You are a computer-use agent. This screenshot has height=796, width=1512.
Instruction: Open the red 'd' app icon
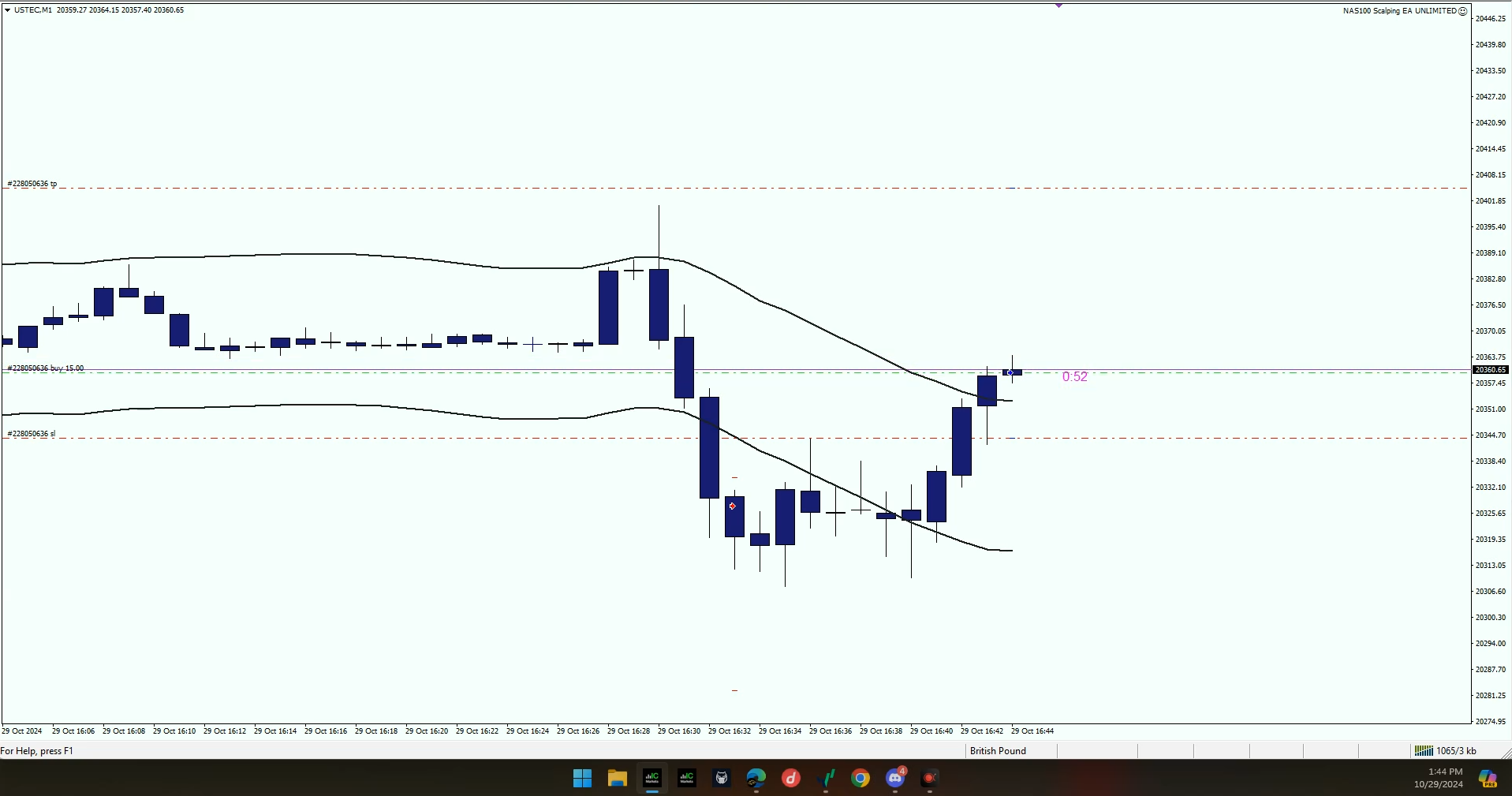pyautogui.click(x=790, y=779)
